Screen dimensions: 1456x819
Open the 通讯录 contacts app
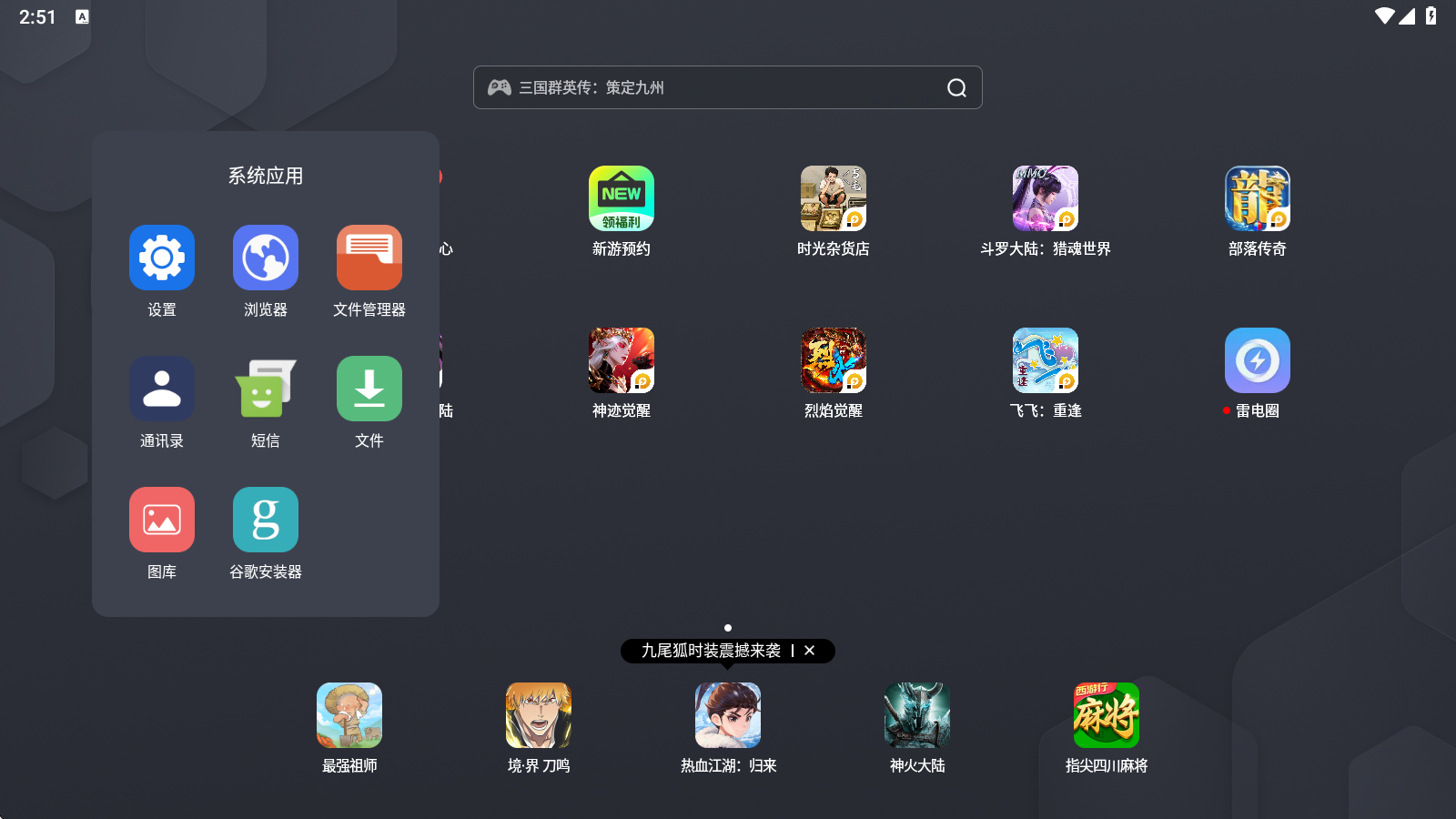click(x=162, y=389)
